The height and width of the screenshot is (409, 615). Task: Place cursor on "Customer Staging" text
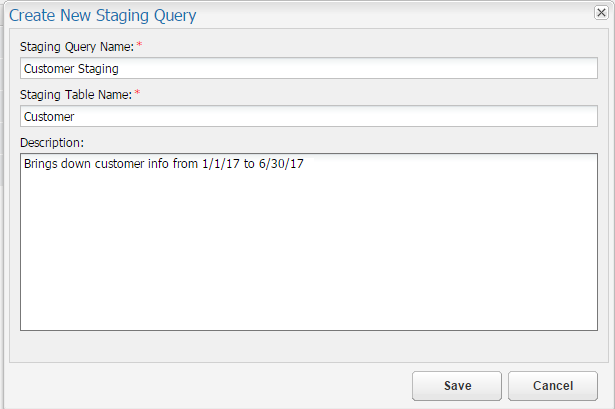coord(71,69)
